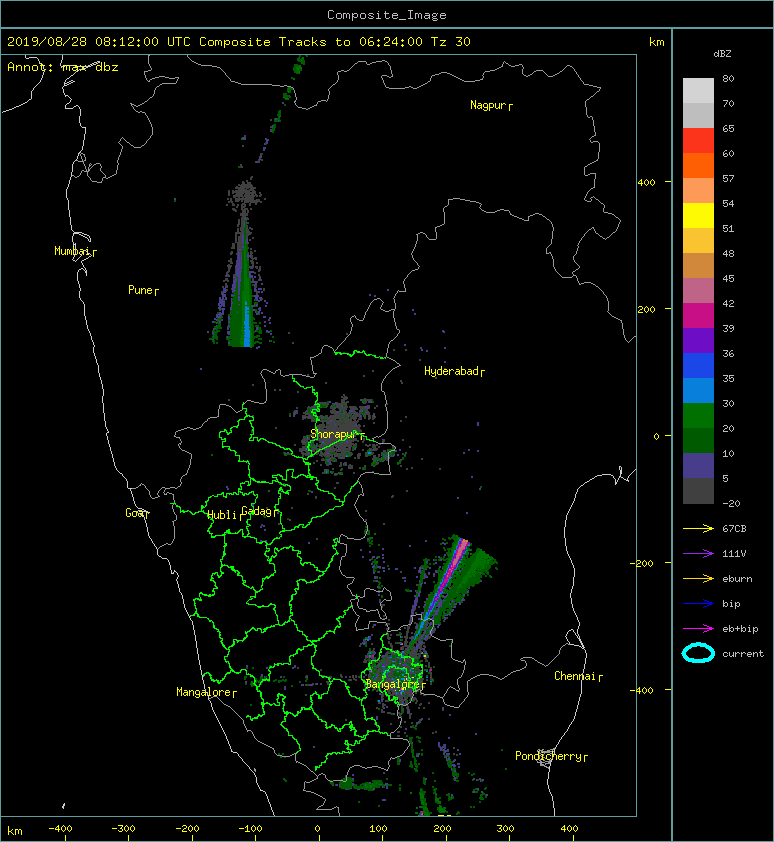This screenshot has width=774, height=842.
Task: Click the purple 111V arrow legend icon
Action: pos(698,553)
